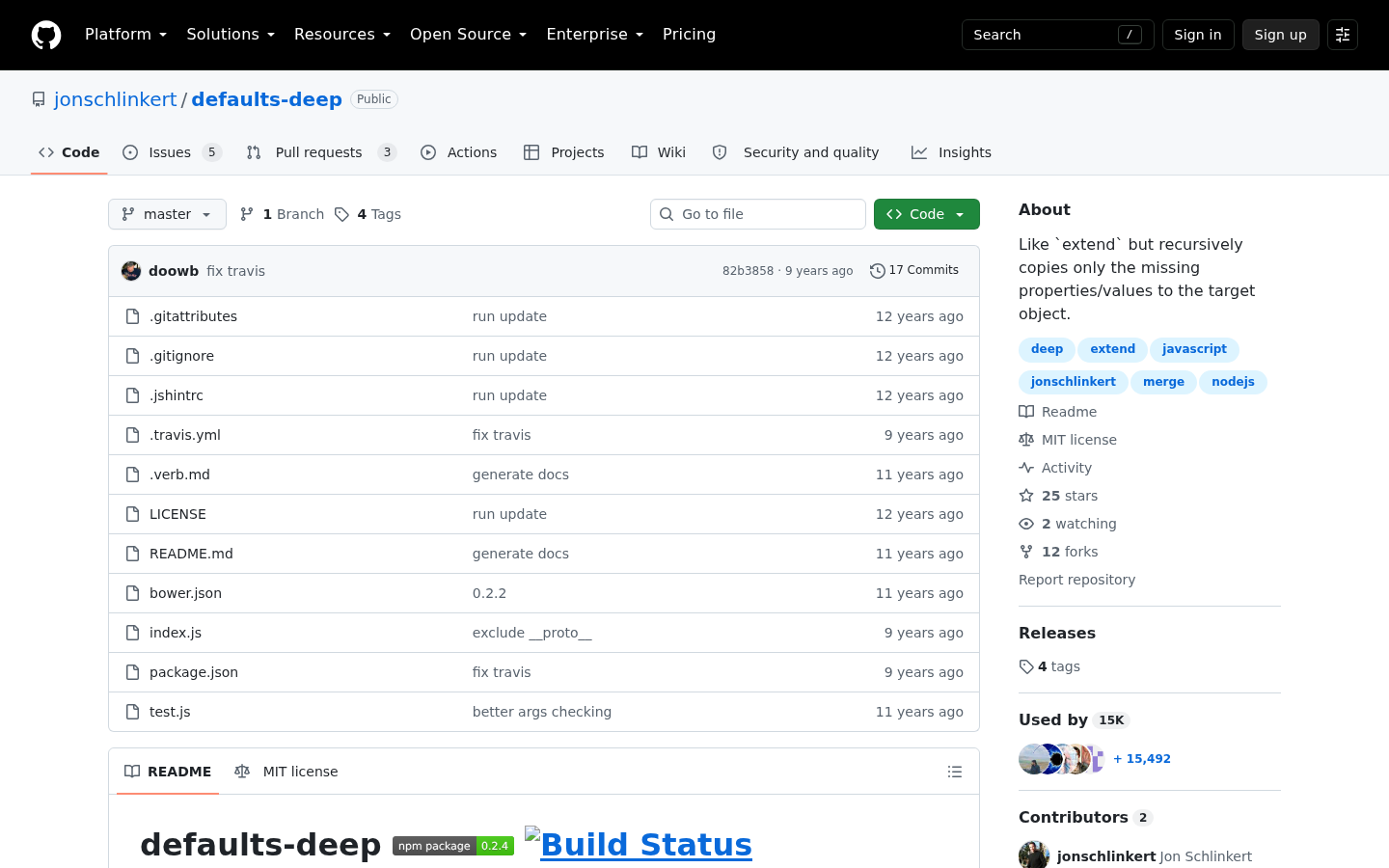Expand the Resources menu
The height and width of the screenshot is (868, 1389).
[x=342, y=35]
